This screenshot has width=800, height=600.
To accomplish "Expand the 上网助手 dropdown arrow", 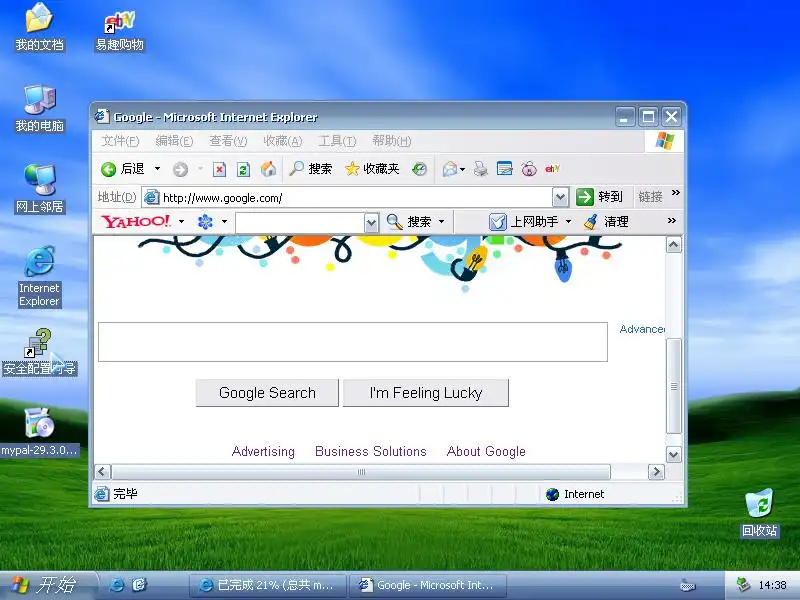I will pyautogui.click(x=568, y=222).
